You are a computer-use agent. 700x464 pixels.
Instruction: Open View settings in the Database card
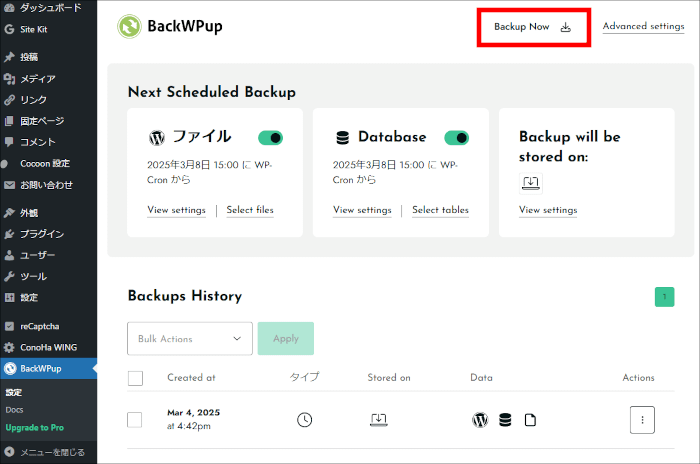[x=362, y=210]
